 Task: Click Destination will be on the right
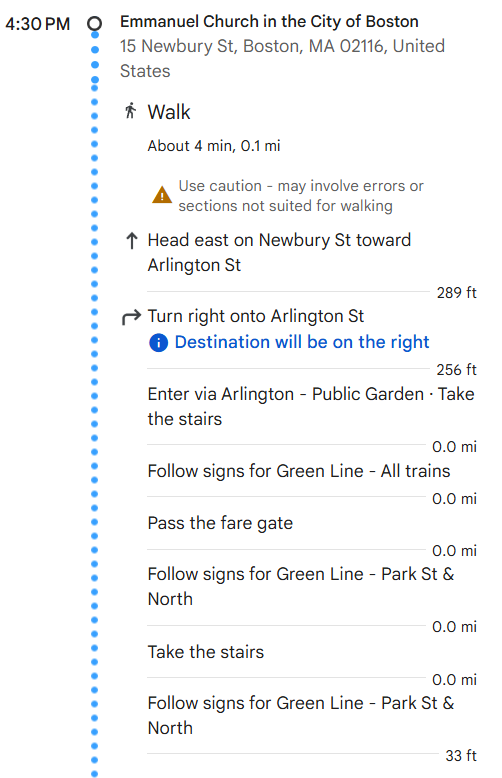[x=302, y=342]
